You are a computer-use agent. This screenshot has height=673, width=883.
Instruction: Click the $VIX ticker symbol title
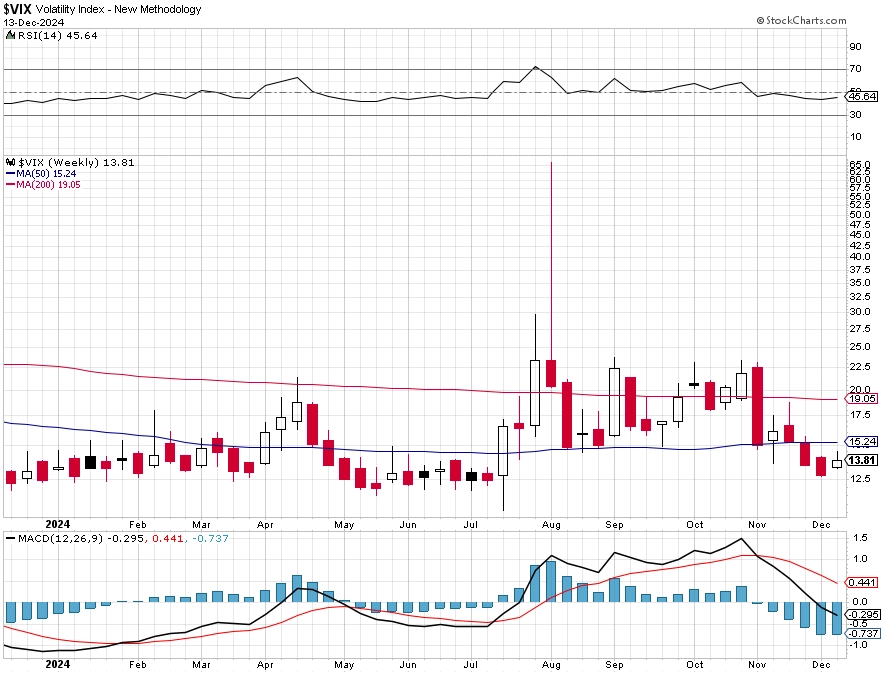tap(17, 9)
